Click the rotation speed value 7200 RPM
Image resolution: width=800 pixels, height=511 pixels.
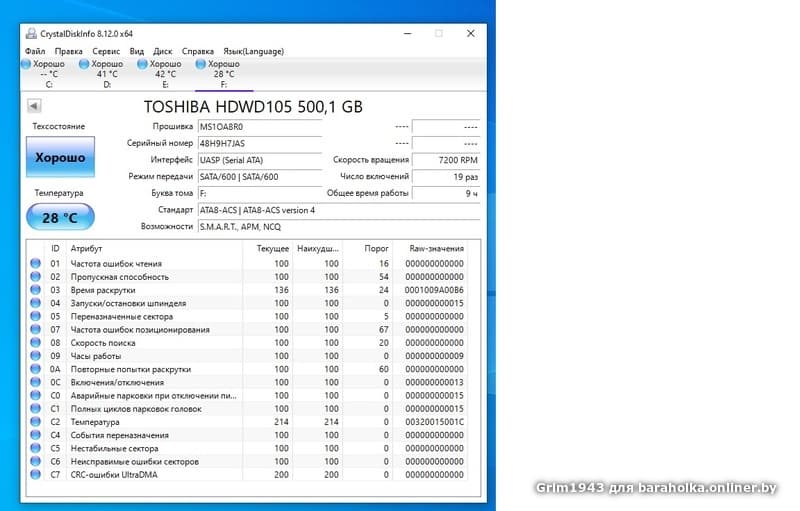coord(446,160)
